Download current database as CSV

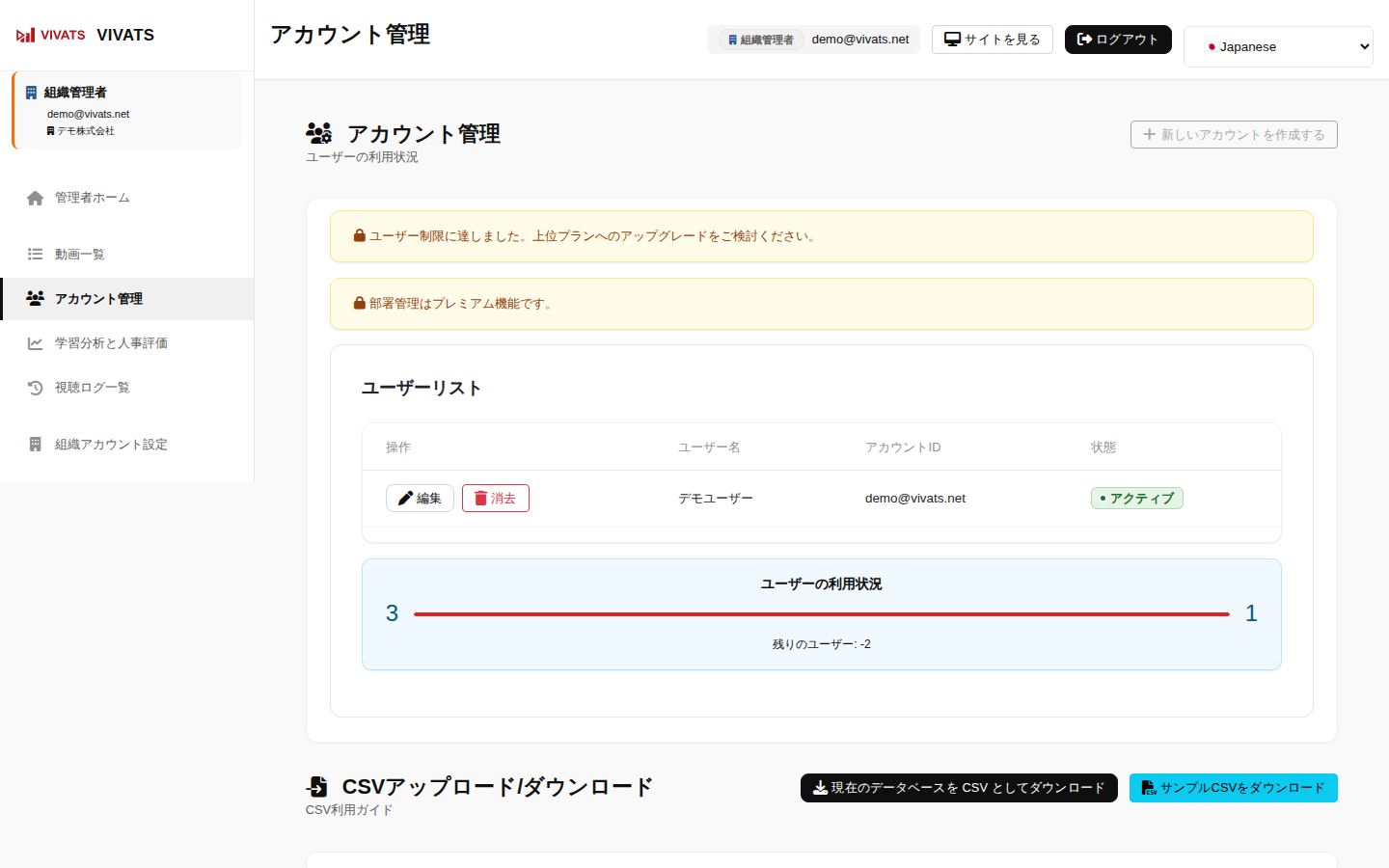[959, 788]
